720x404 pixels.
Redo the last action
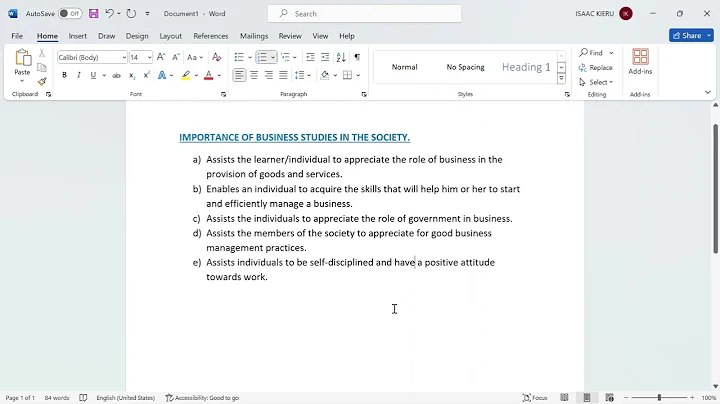pos(131,13)
